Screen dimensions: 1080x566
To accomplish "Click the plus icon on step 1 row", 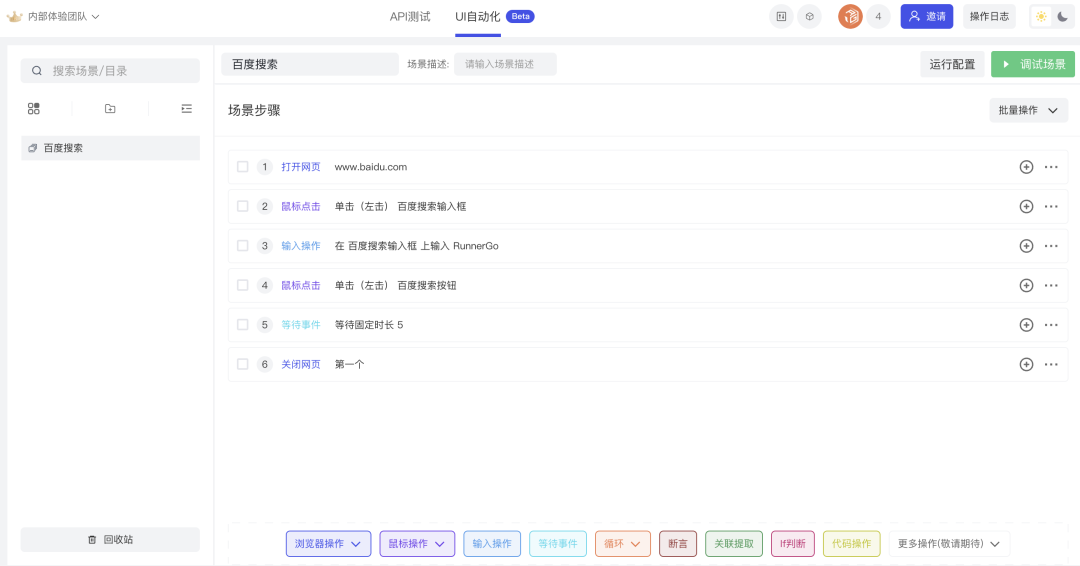I will point(1026,167).
